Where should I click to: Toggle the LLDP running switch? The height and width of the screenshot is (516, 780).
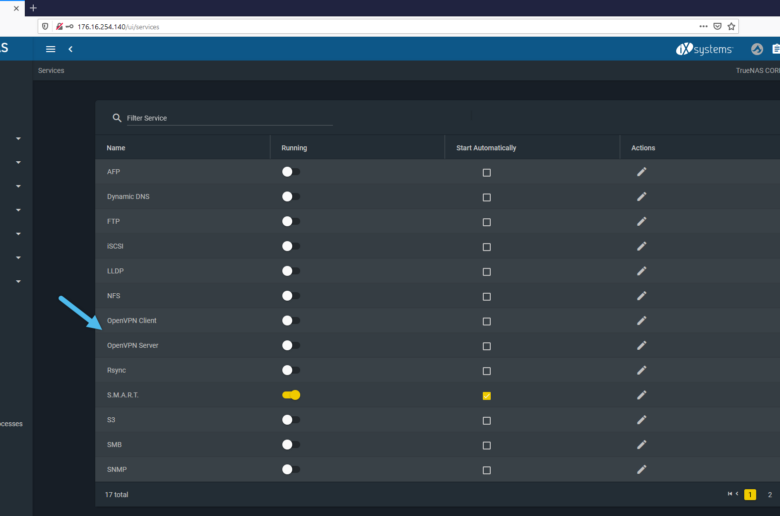tap(291, 271)
